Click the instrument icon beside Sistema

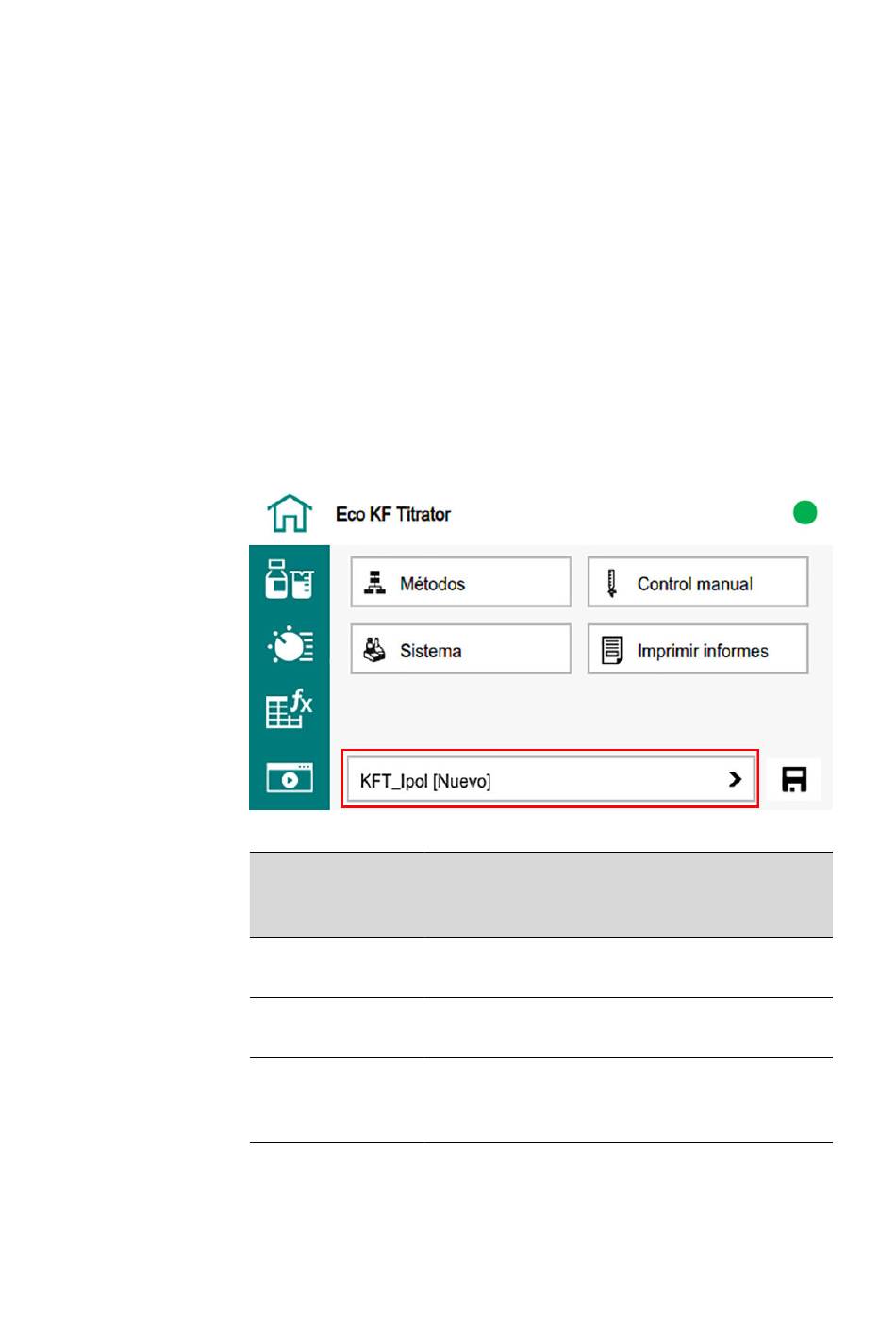pyautogui.click(x=374, y=650)
